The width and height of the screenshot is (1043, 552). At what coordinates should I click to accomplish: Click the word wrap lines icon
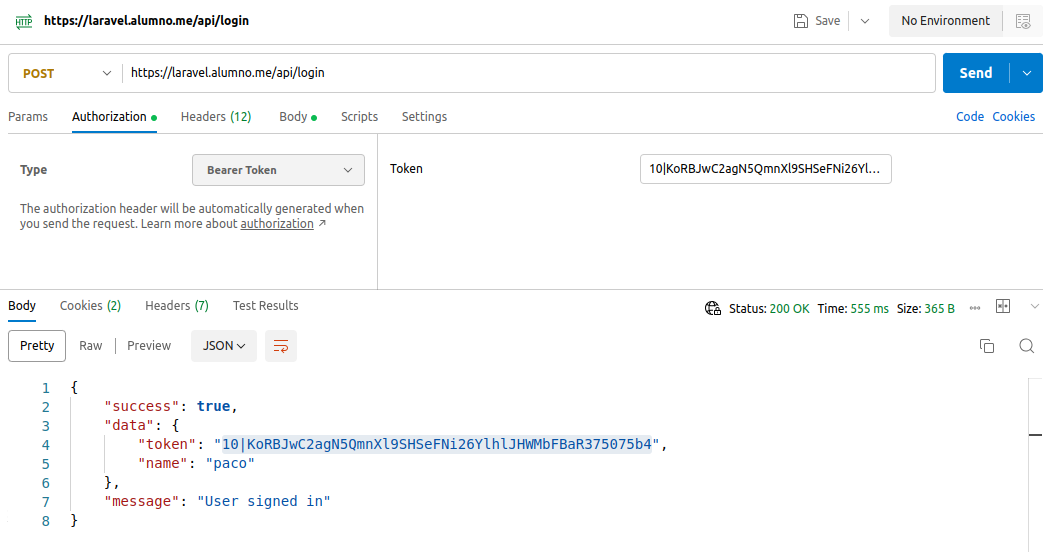coord(281,346)
